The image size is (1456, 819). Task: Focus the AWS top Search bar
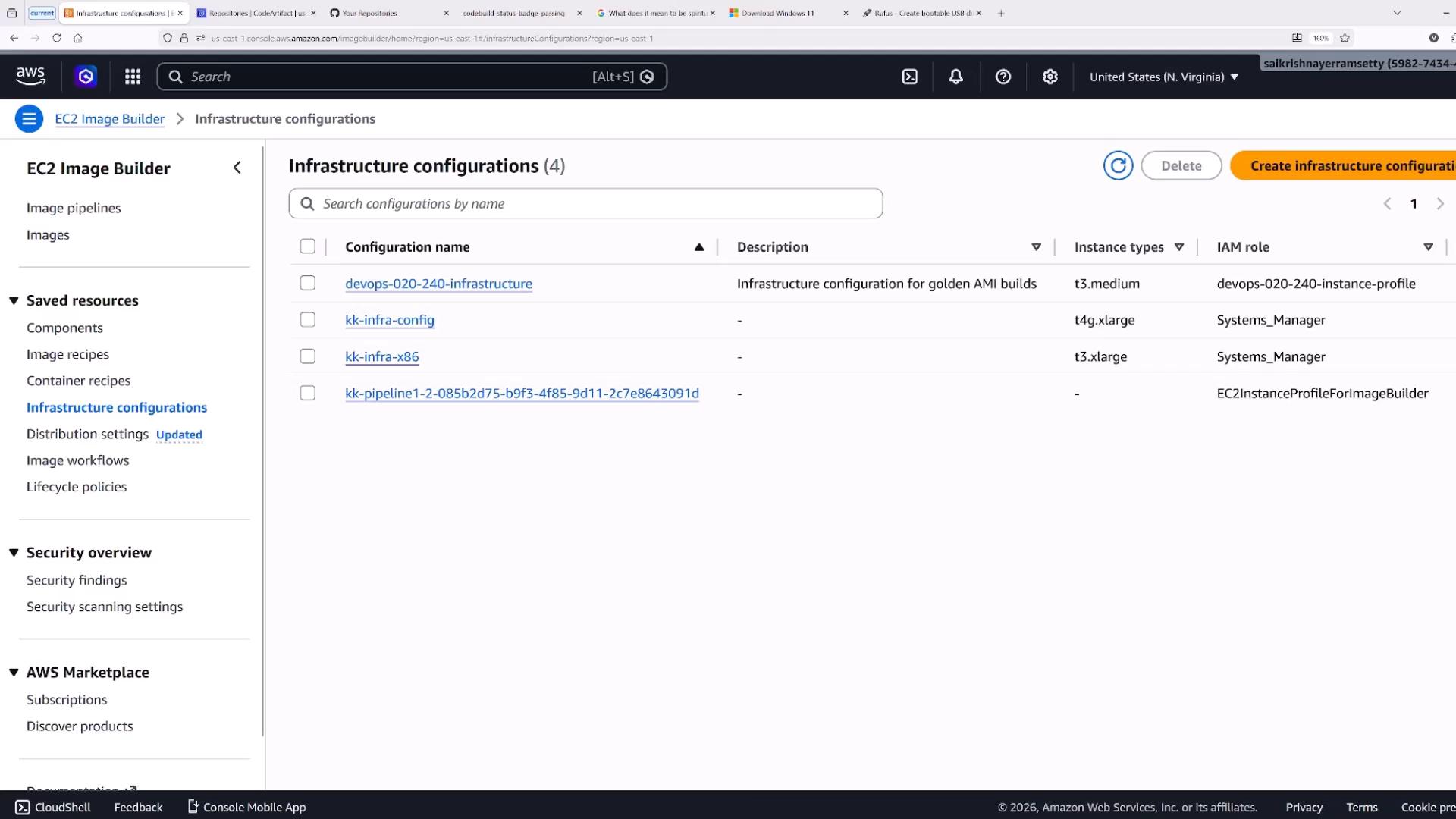point(412,77)
